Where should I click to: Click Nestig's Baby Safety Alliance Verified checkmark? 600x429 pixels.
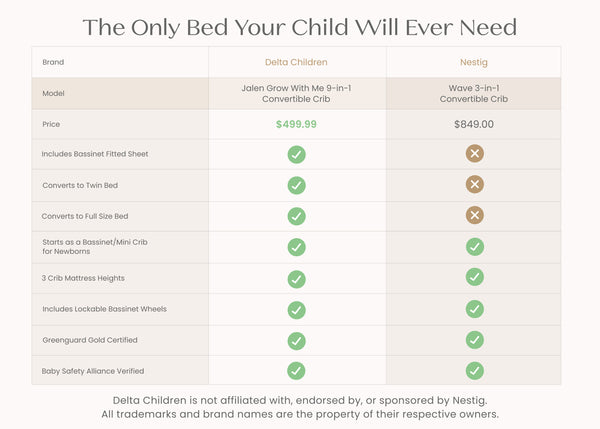[475, 371]
